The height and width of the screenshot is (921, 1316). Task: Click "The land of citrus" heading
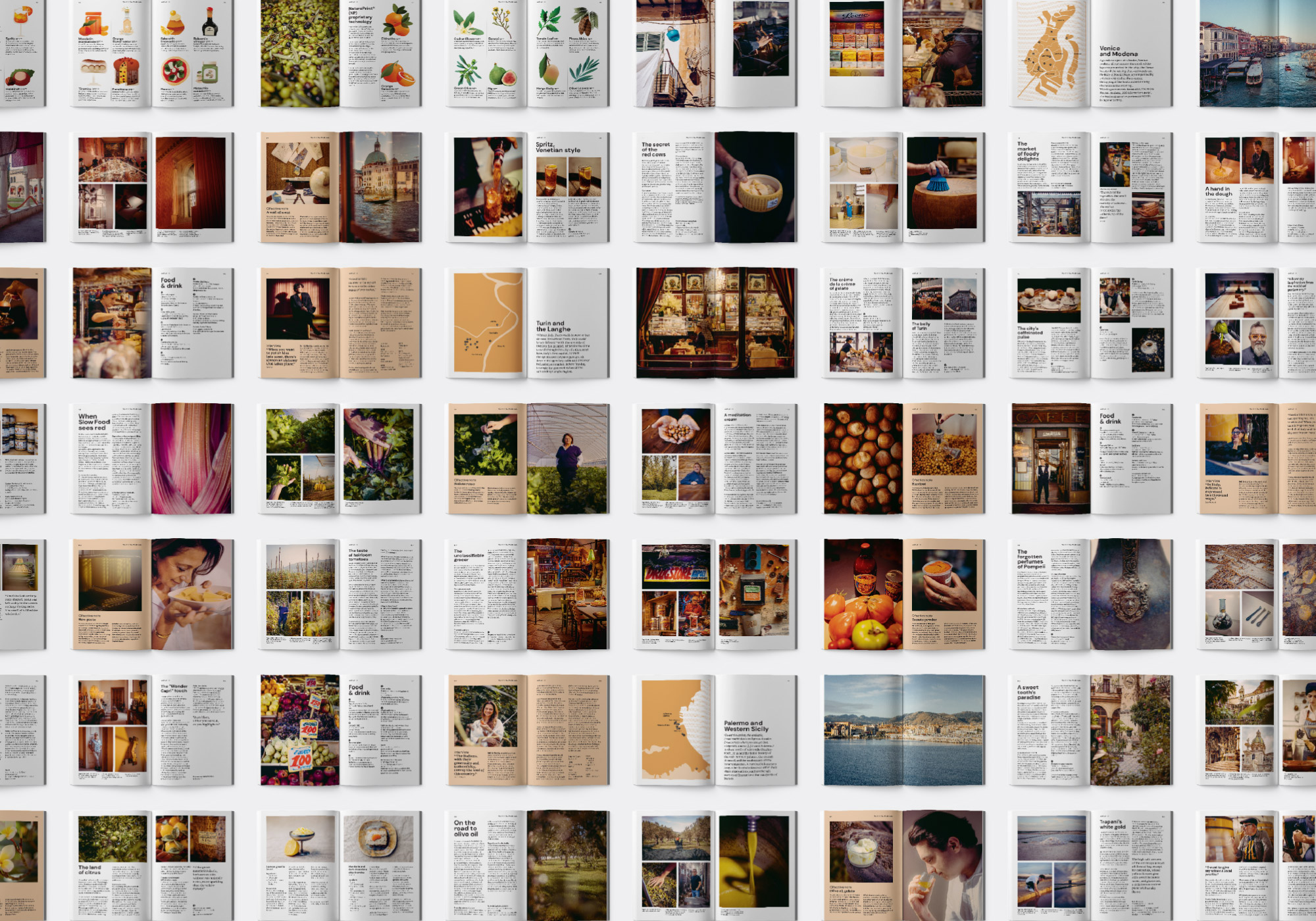click(89, 870)
